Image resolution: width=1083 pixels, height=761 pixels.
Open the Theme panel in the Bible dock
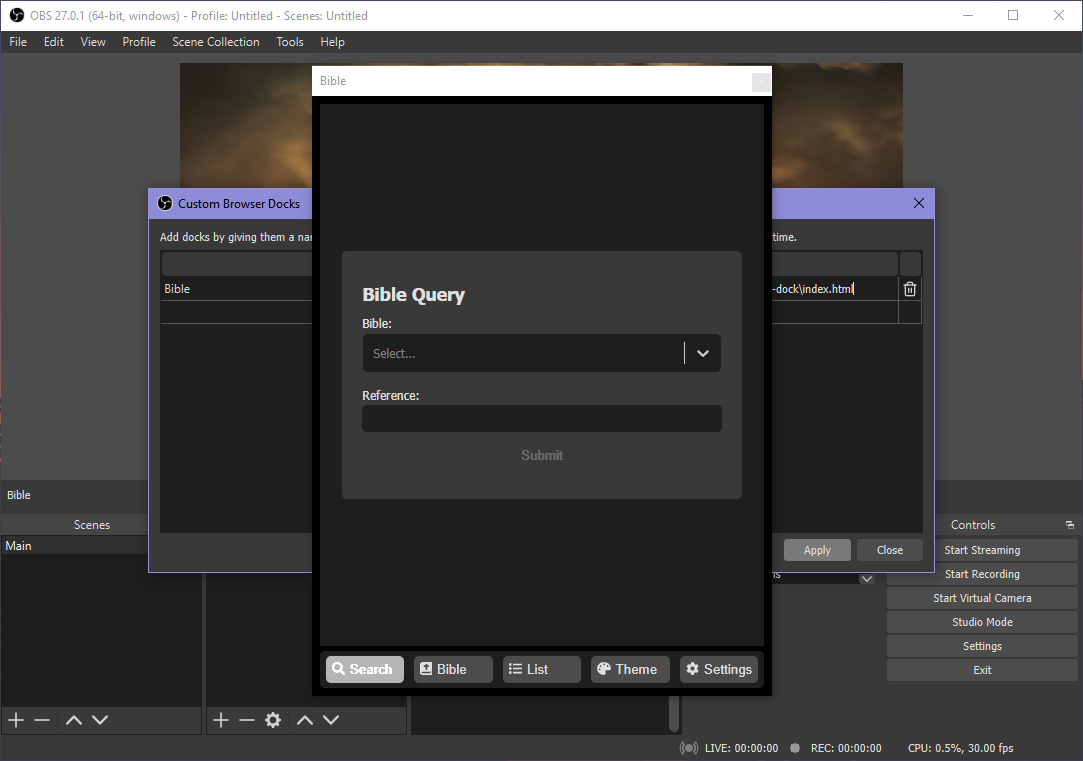tap(630, 669)
